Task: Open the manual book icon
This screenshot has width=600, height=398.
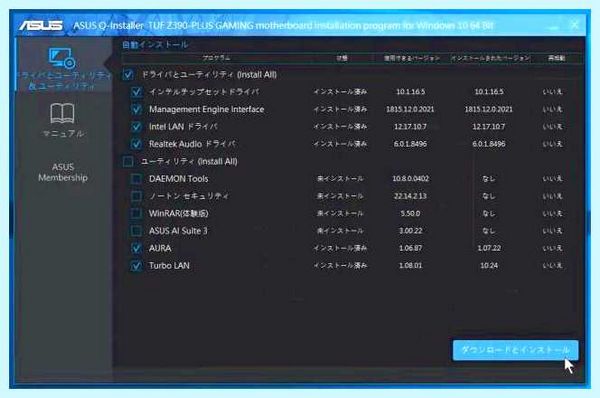Action: coord(62,114)
